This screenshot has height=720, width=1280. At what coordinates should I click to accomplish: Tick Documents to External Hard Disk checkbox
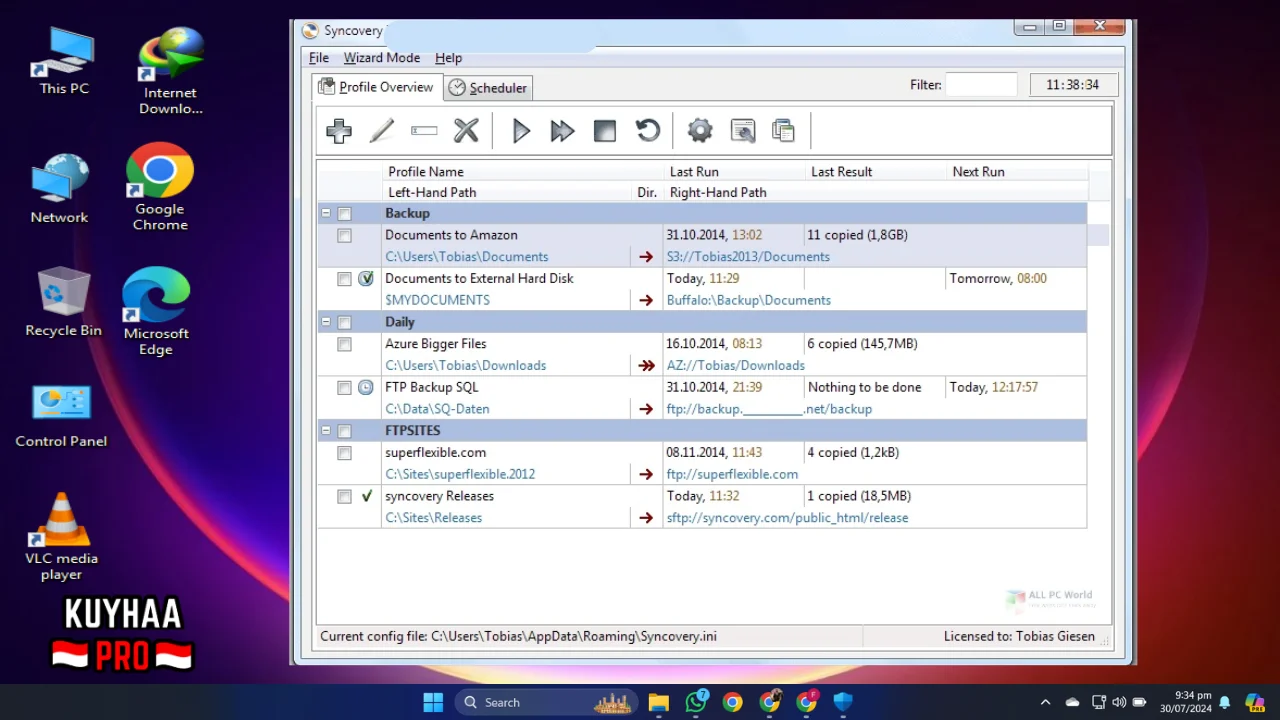[345, 279]
